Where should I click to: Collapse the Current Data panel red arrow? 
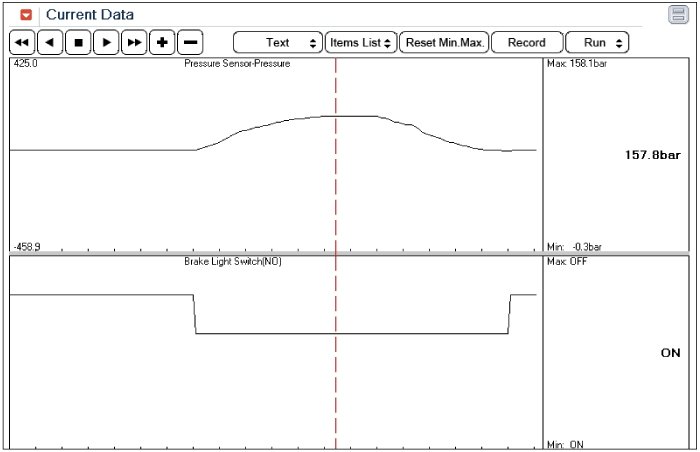click(26, 15)
